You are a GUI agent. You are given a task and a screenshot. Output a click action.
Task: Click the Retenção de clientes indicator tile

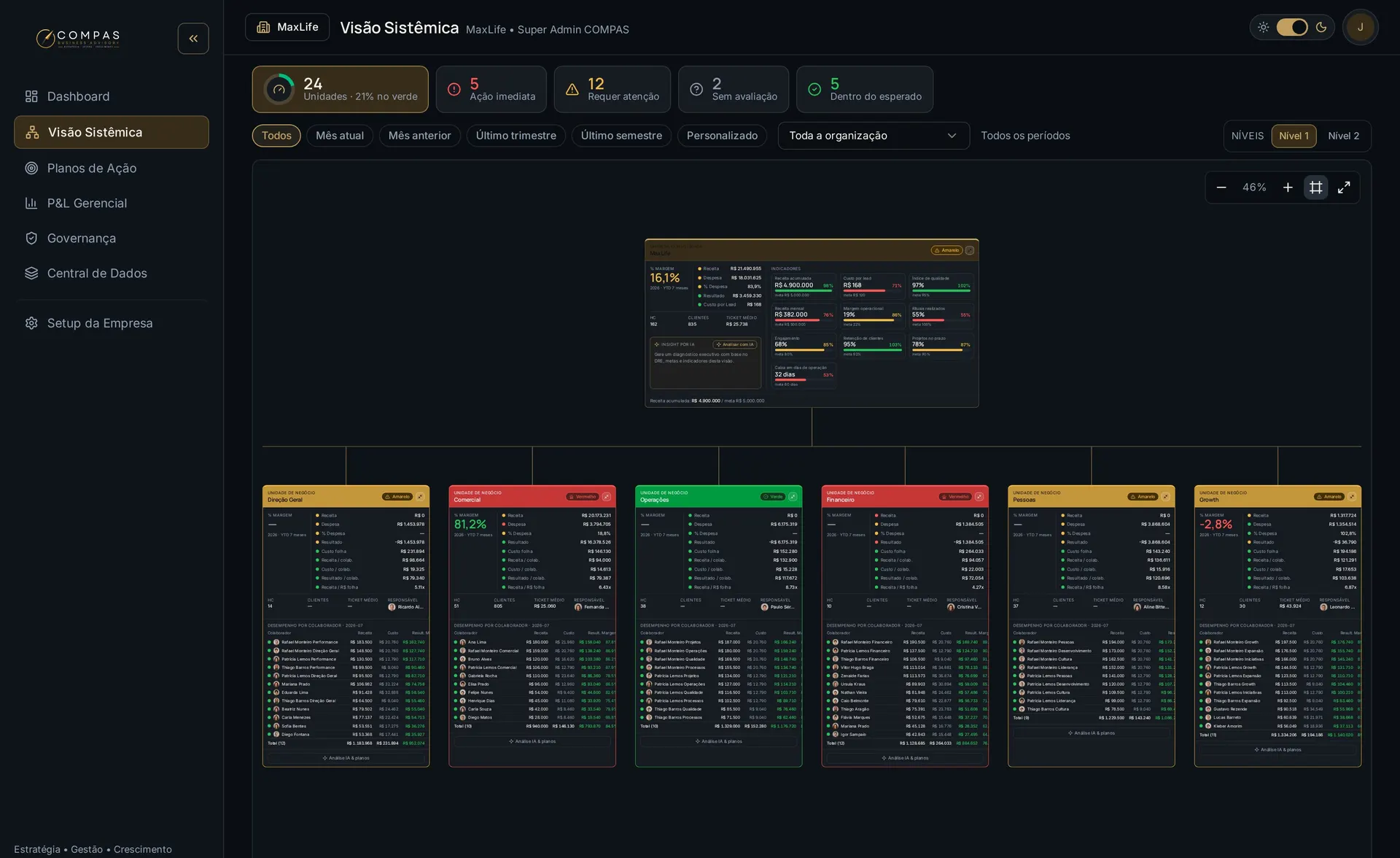pos(873,346)
